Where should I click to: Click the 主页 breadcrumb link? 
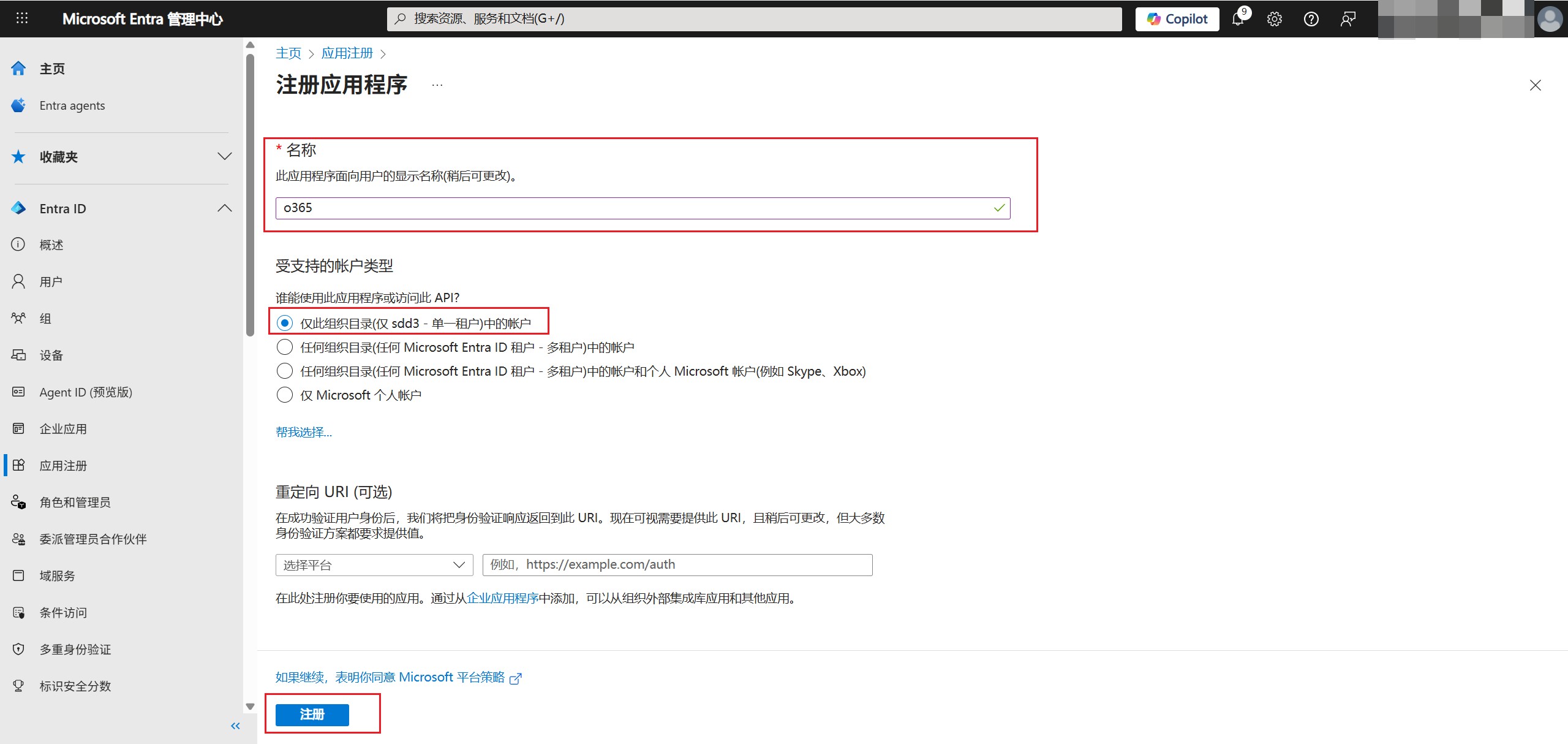click(288, 53)
